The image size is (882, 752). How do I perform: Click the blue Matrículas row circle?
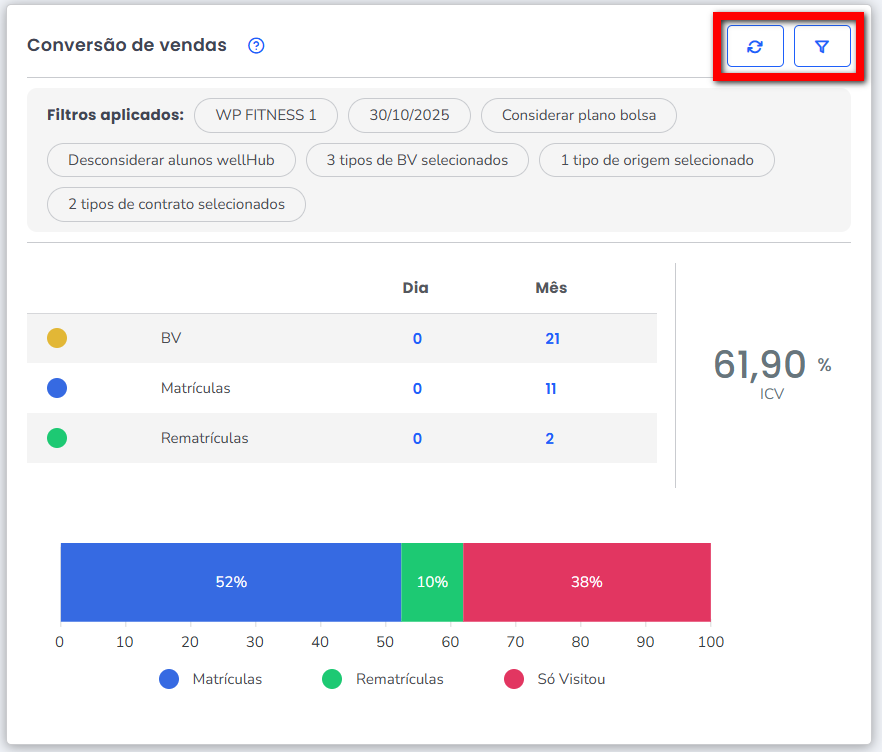point(57,388)
